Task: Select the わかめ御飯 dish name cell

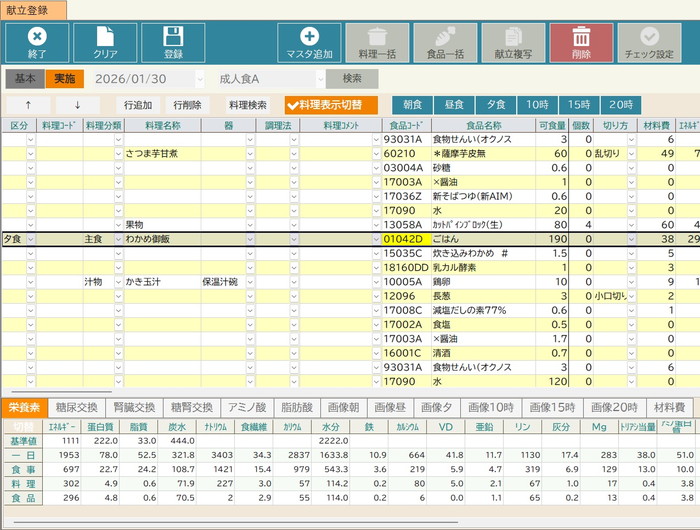Action: tap(162, 239)
